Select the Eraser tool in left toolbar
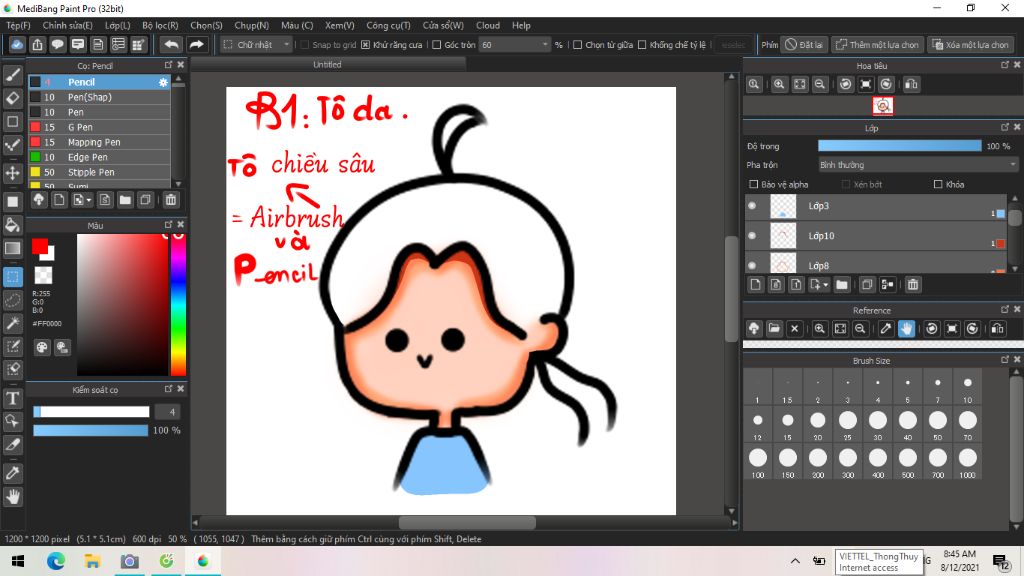 13,98
